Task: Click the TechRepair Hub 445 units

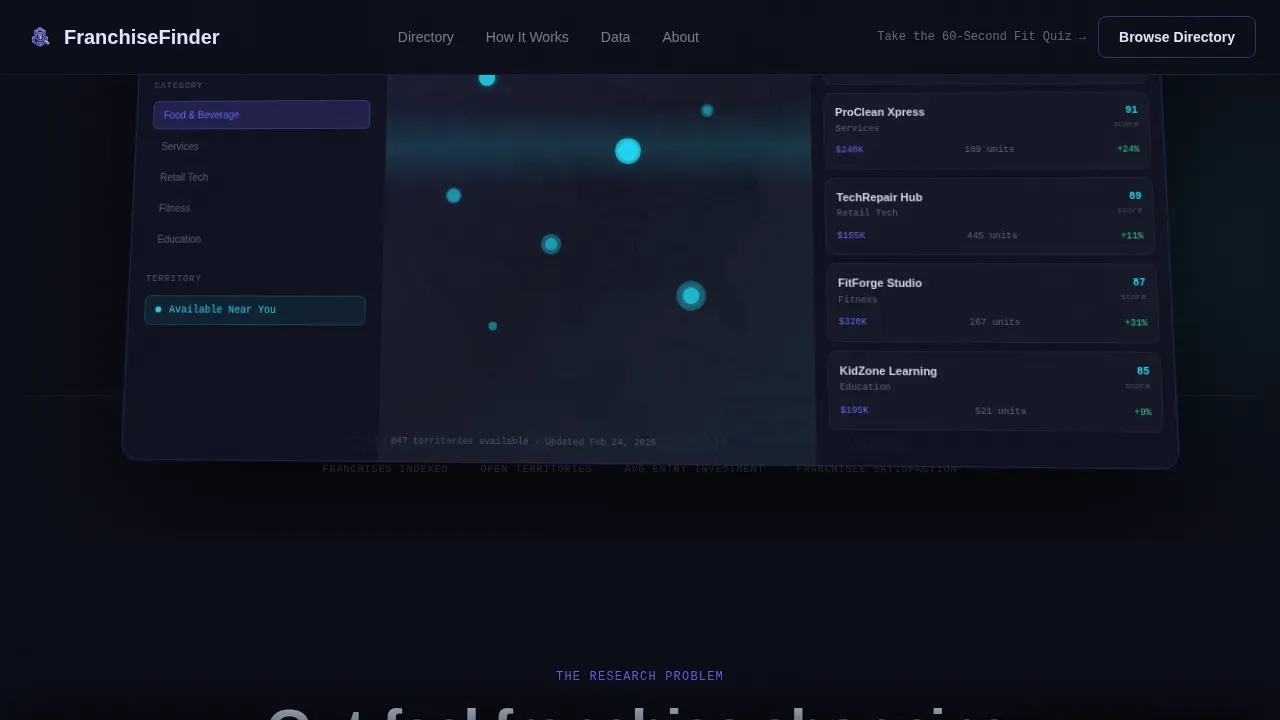Action: coord(992,236)
